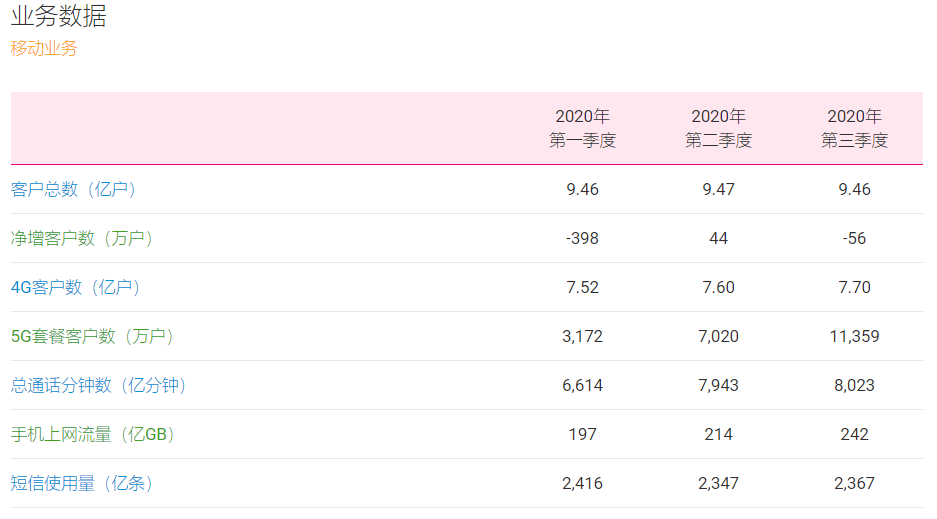Open the 5G套餐客户数（万户）row label

click(x=93, y=336)
